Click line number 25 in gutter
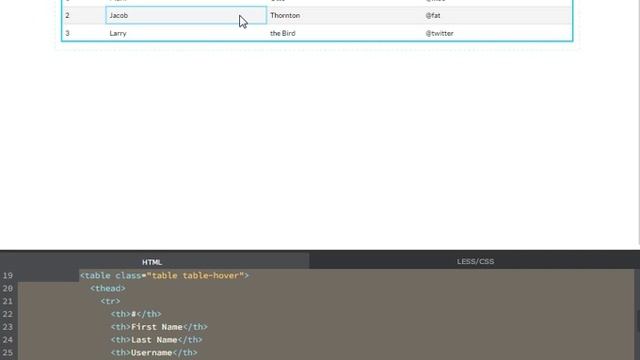Viewport: 640px width, 360px height. (x=7, y=353)
